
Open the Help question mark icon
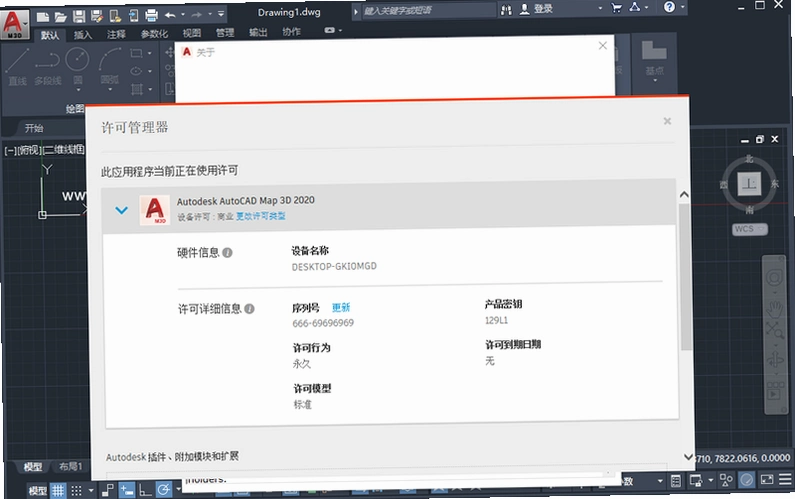669,7
